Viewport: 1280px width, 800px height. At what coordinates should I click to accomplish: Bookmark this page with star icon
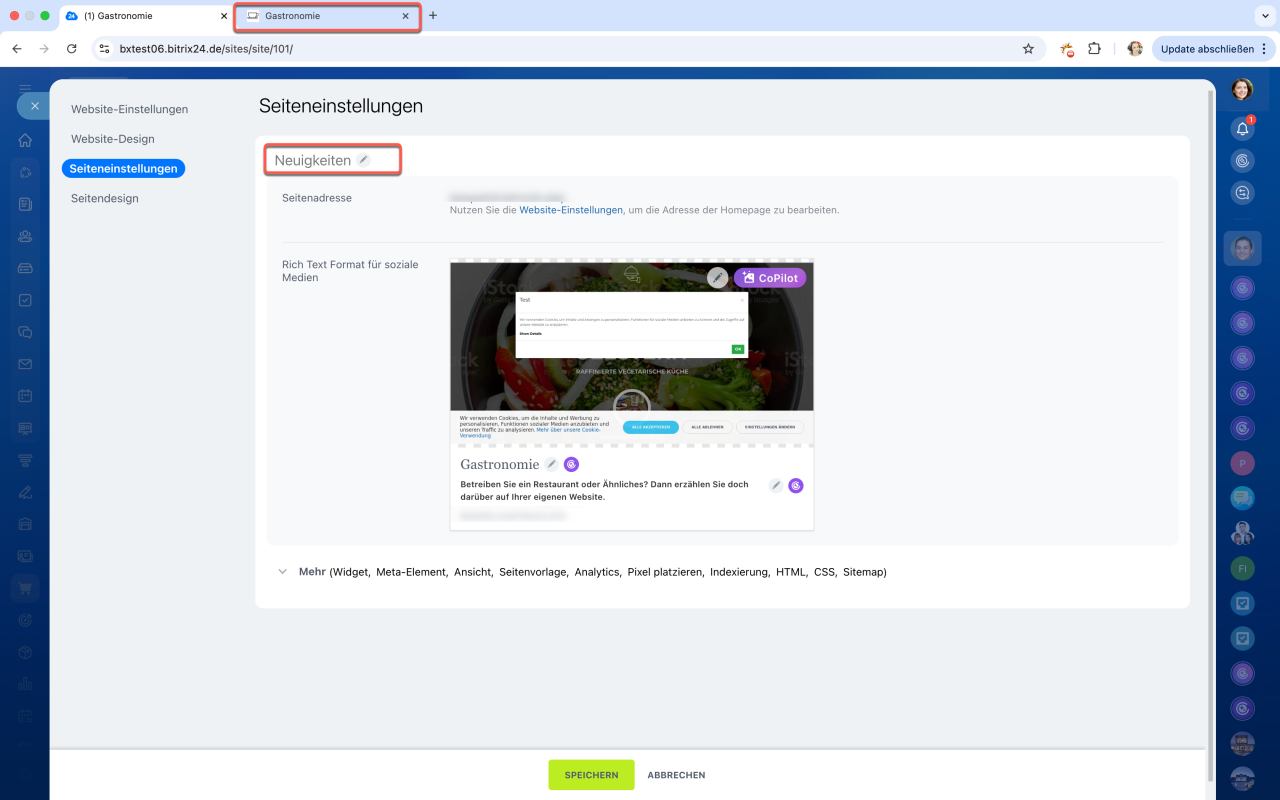[1028, 48]
